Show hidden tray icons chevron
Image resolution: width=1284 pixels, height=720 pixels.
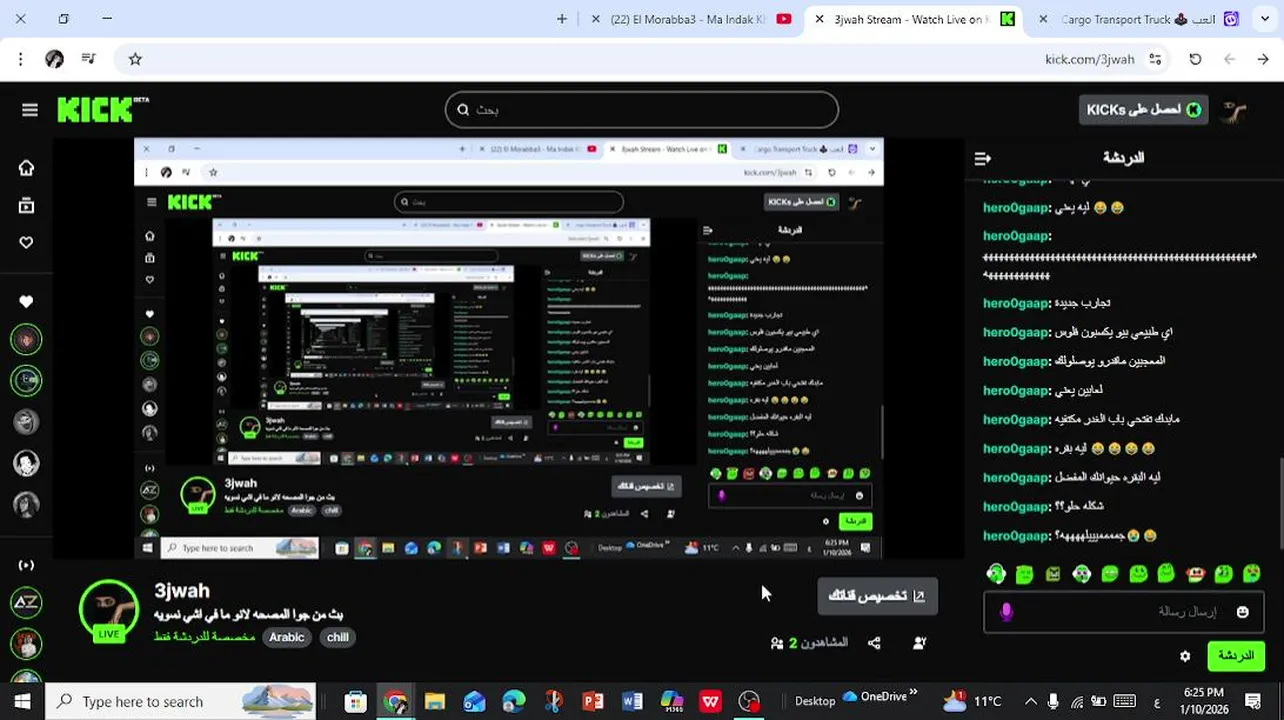tap(1031, 702)
